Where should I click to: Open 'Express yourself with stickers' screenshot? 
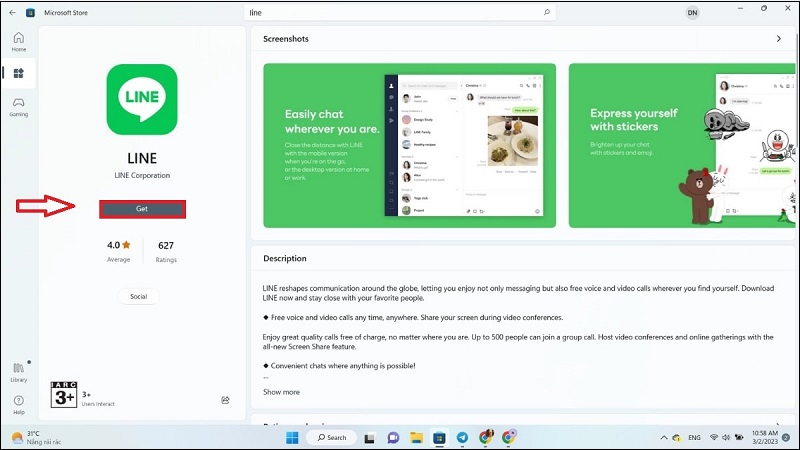coord(682,145)
